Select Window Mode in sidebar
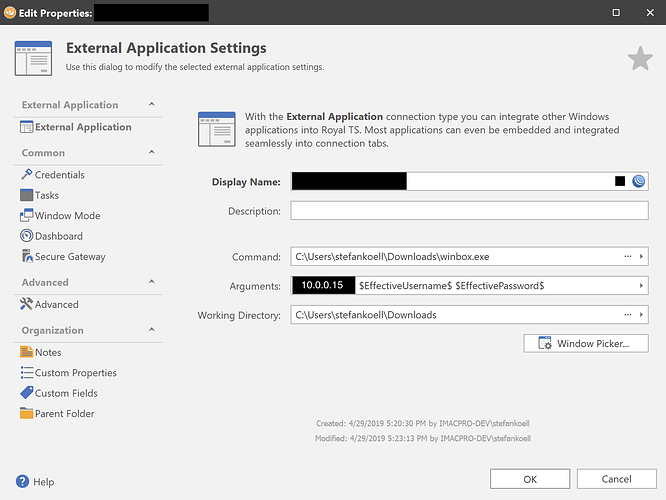The height and width of the screenshot is (500, 666). 67,216
